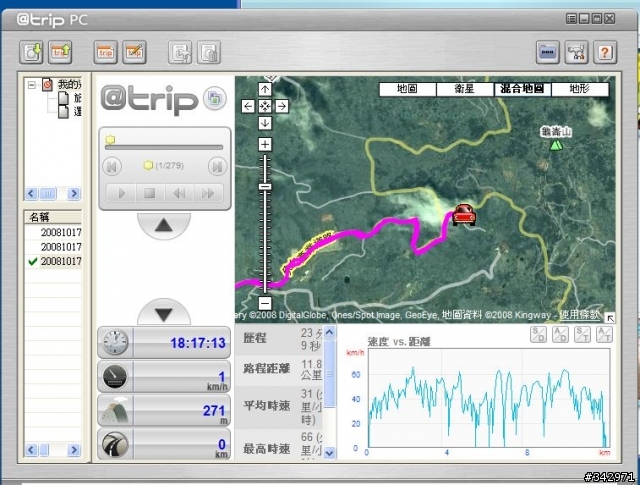Click the edit trip icon with pencil
The height and width of the screenshot is (485, 640).
pos(135,52)
